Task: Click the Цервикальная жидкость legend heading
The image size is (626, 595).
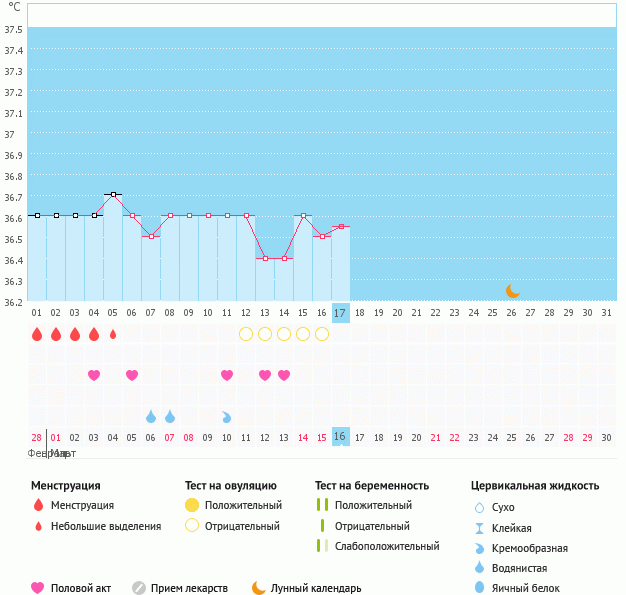Action: click(x=535, y=486)
